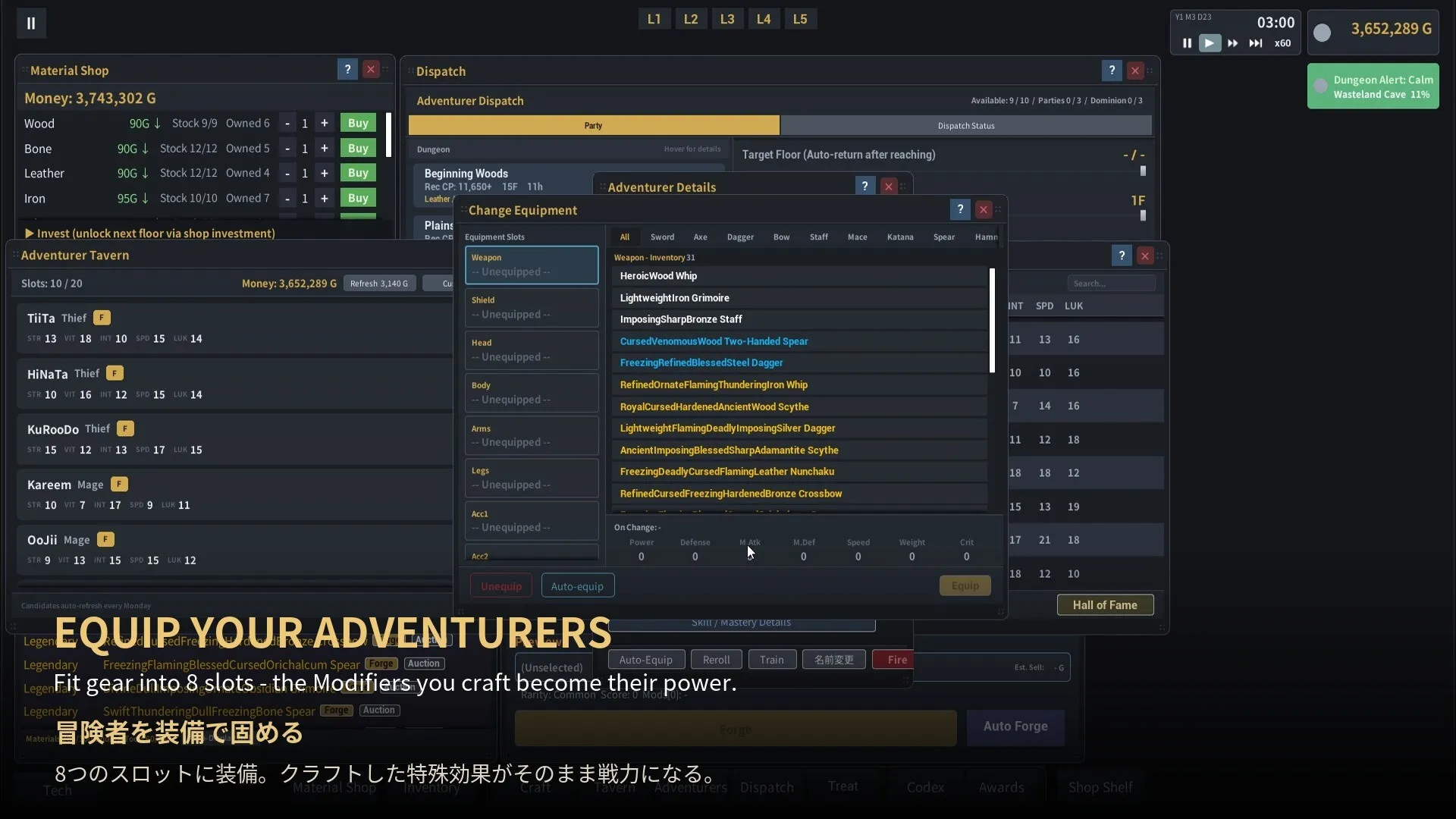
Task: Select the Legs equipment slot
Action: 532,478
